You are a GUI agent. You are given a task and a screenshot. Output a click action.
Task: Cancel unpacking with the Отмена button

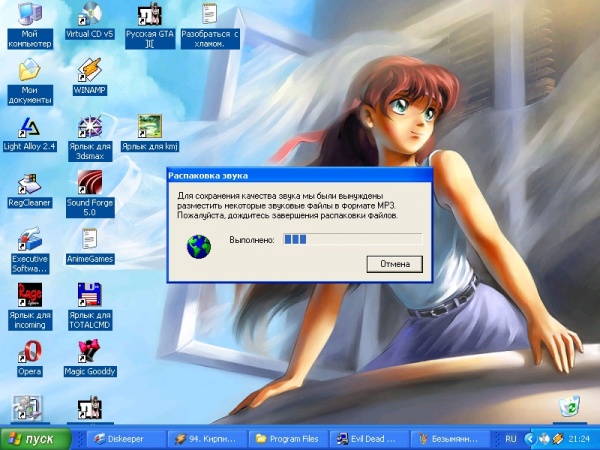[395, 264]
